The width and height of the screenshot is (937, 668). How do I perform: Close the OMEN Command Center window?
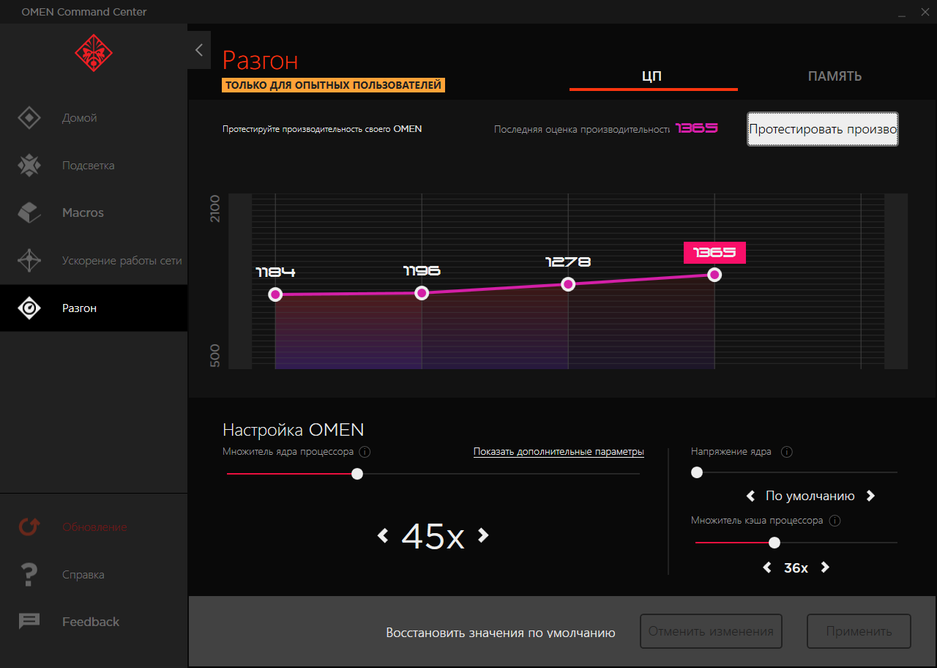925,12
